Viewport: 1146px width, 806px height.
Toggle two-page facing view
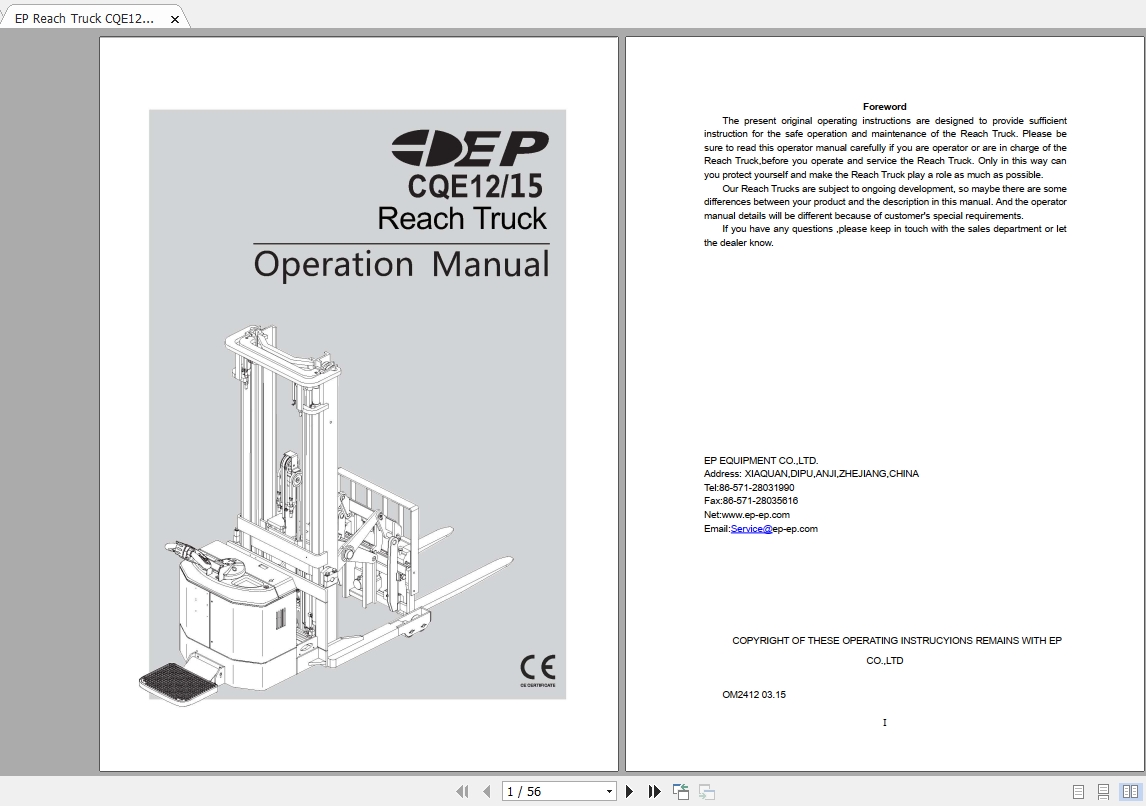1131,791
